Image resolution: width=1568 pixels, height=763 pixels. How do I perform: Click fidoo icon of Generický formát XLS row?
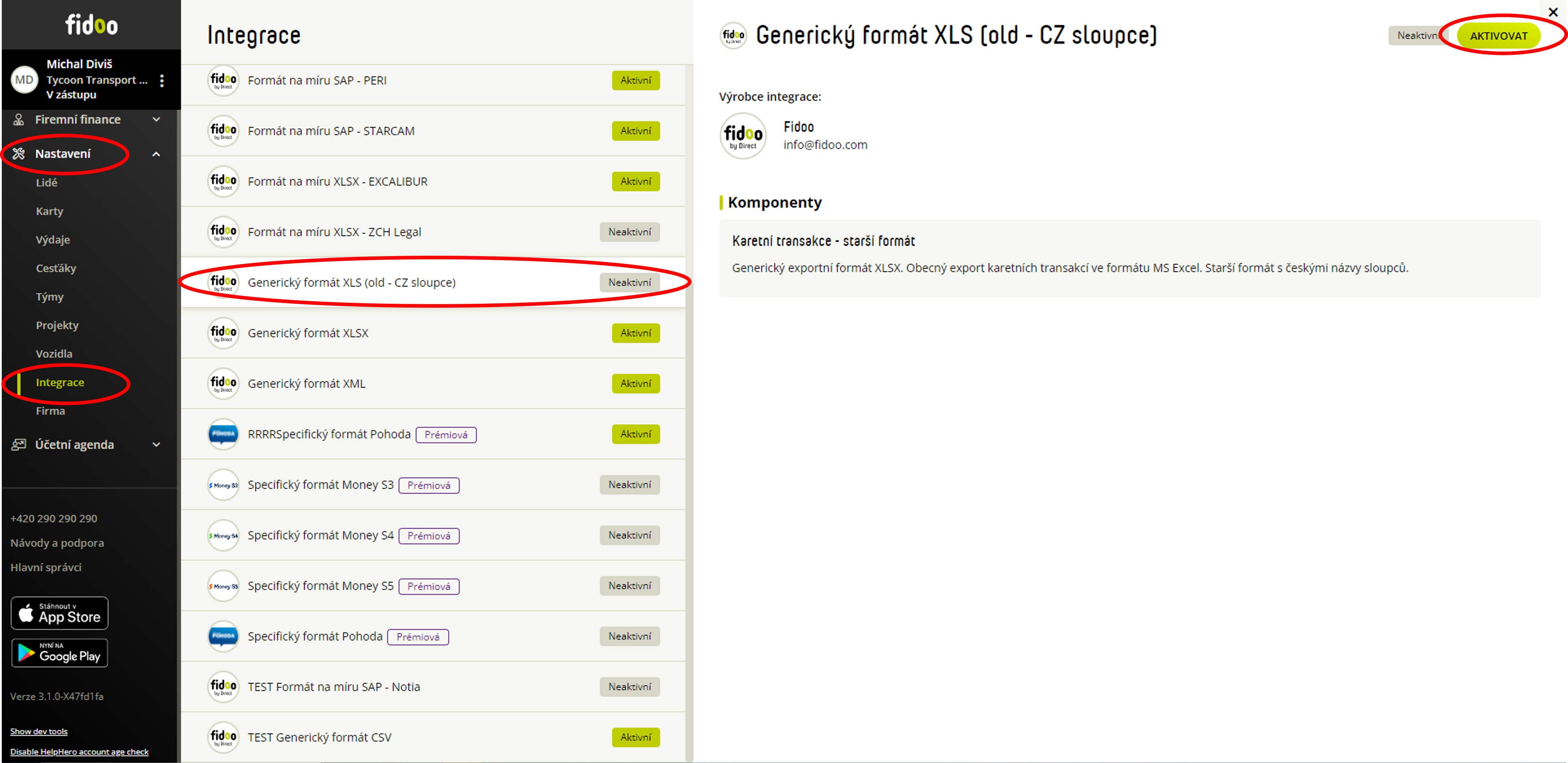click(223, 282)
